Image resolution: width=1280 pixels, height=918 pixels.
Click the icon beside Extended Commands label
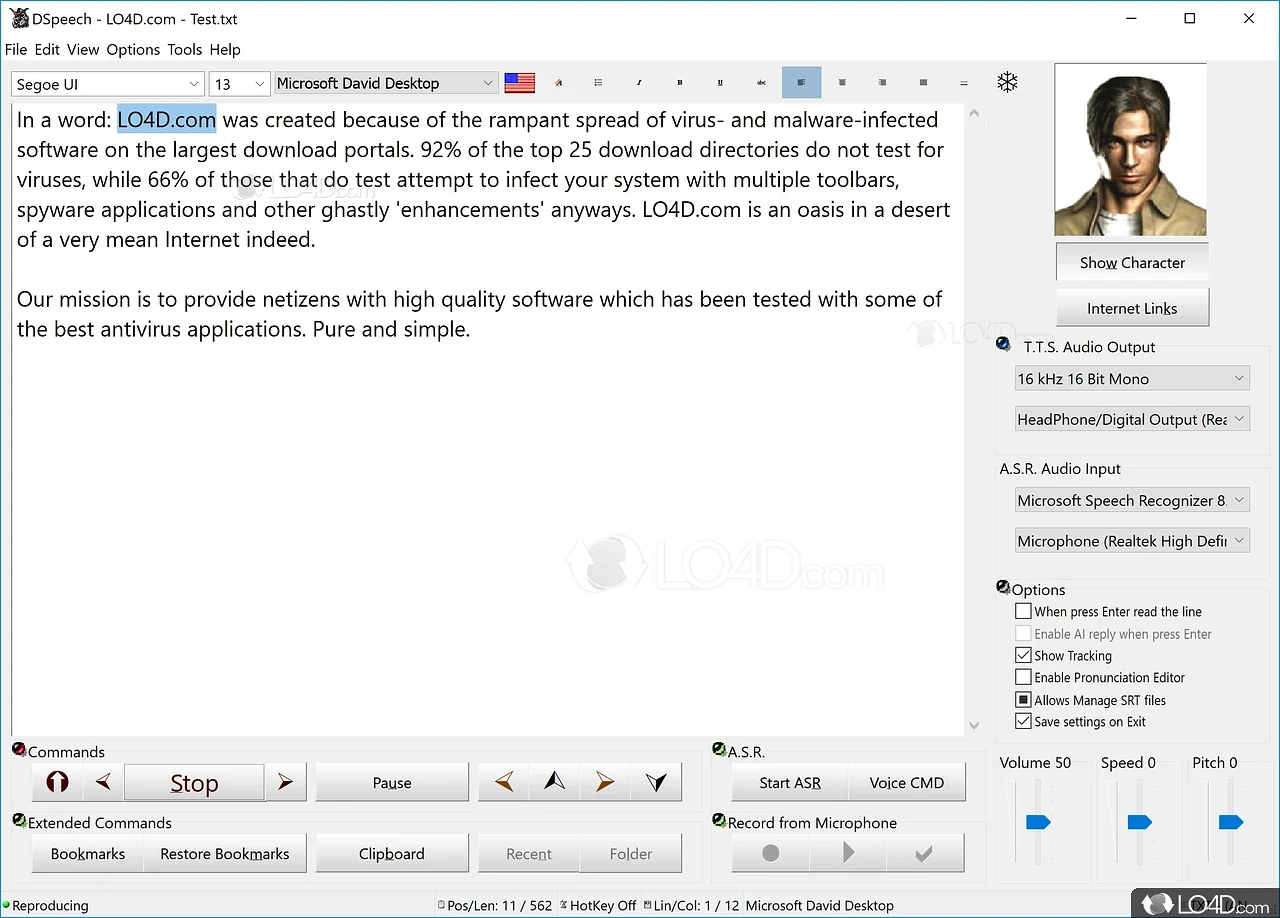coord(19,821)
